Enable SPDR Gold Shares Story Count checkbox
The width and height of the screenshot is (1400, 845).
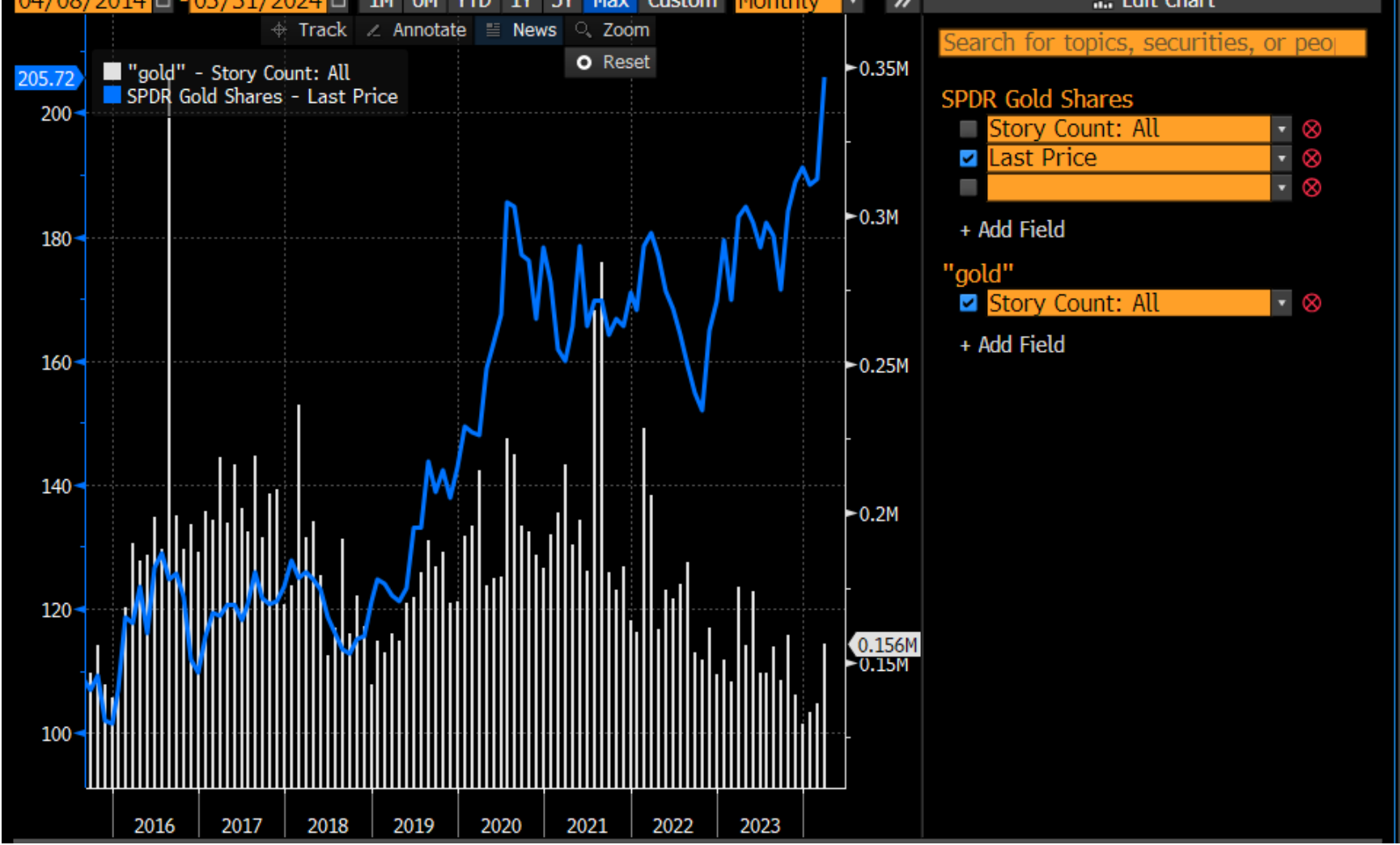tap(968, 130)
